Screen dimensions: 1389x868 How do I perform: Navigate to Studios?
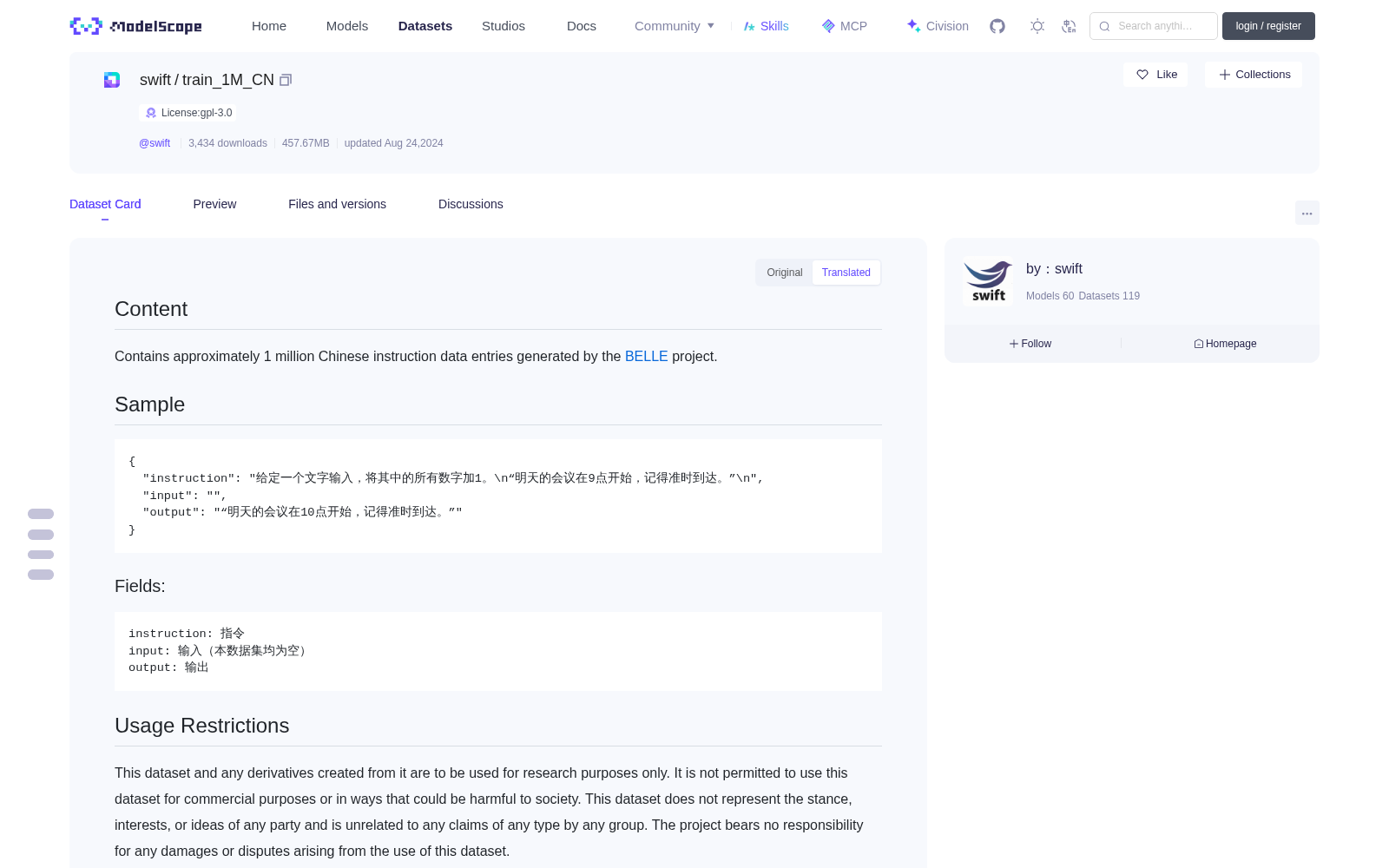pyautogui.click(x=504, y=26)
